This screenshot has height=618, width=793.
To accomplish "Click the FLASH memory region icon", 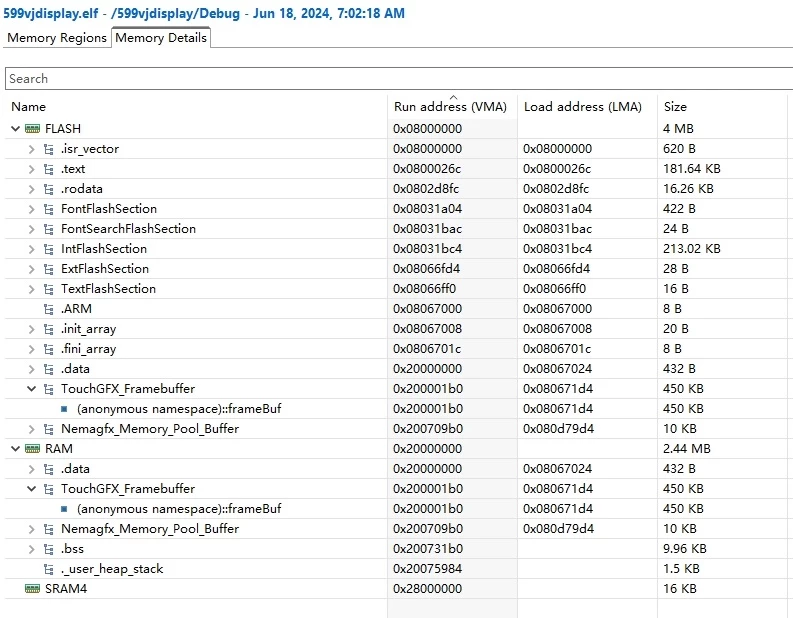I will click(x=32, y=129).
